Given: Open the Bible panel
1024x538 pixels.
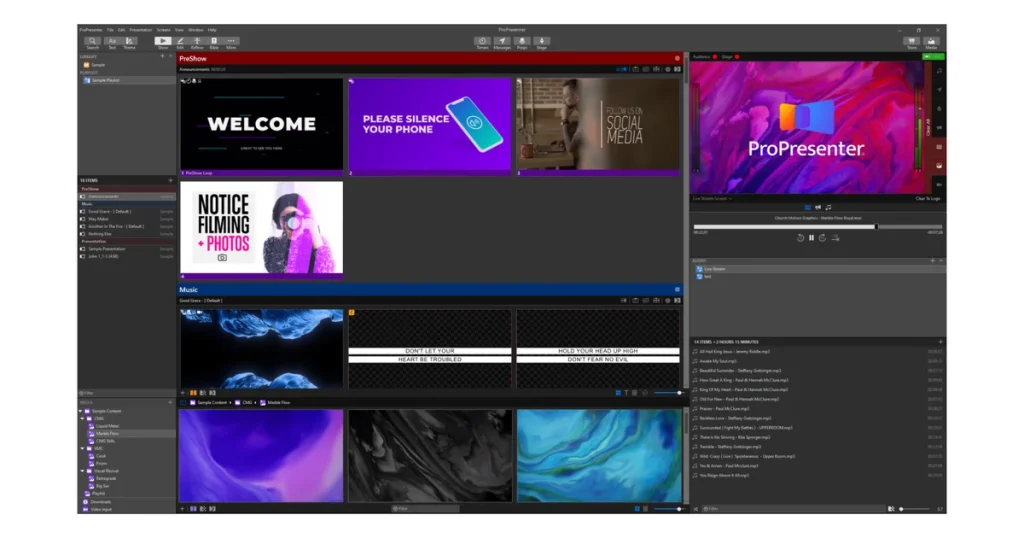Looking at the screenshot, I should click(214, 42).
